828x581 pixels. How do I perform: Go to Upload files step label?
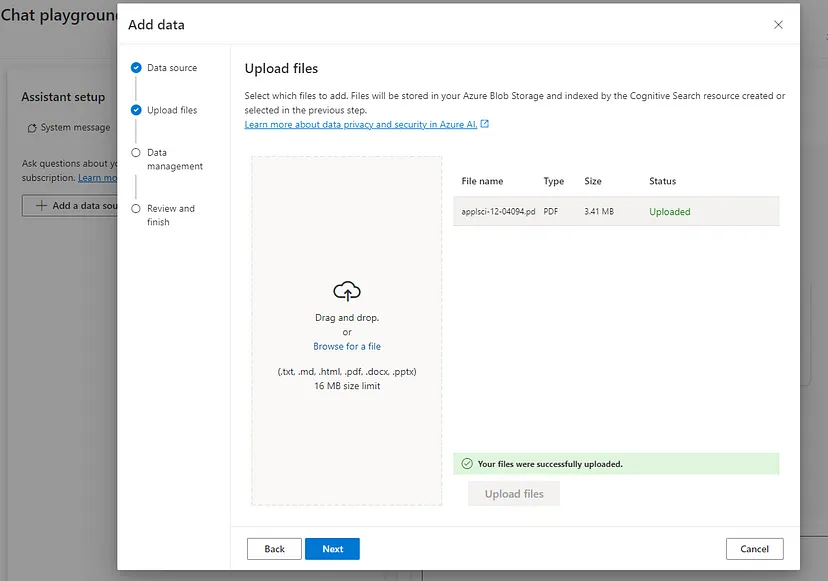tap(172, 110)
